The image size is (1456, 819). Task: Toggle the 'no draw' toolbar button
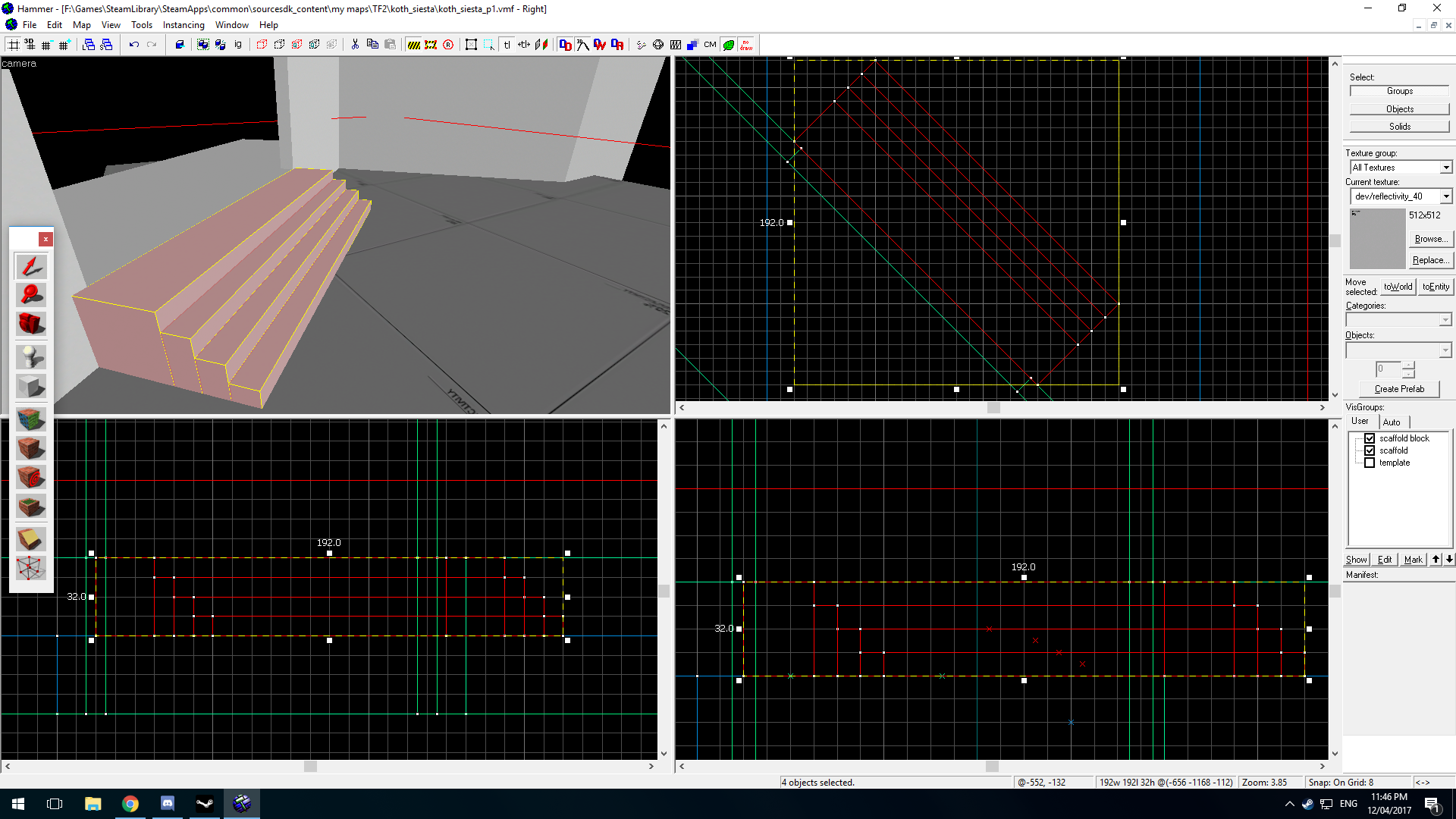[x=746, y=45]
